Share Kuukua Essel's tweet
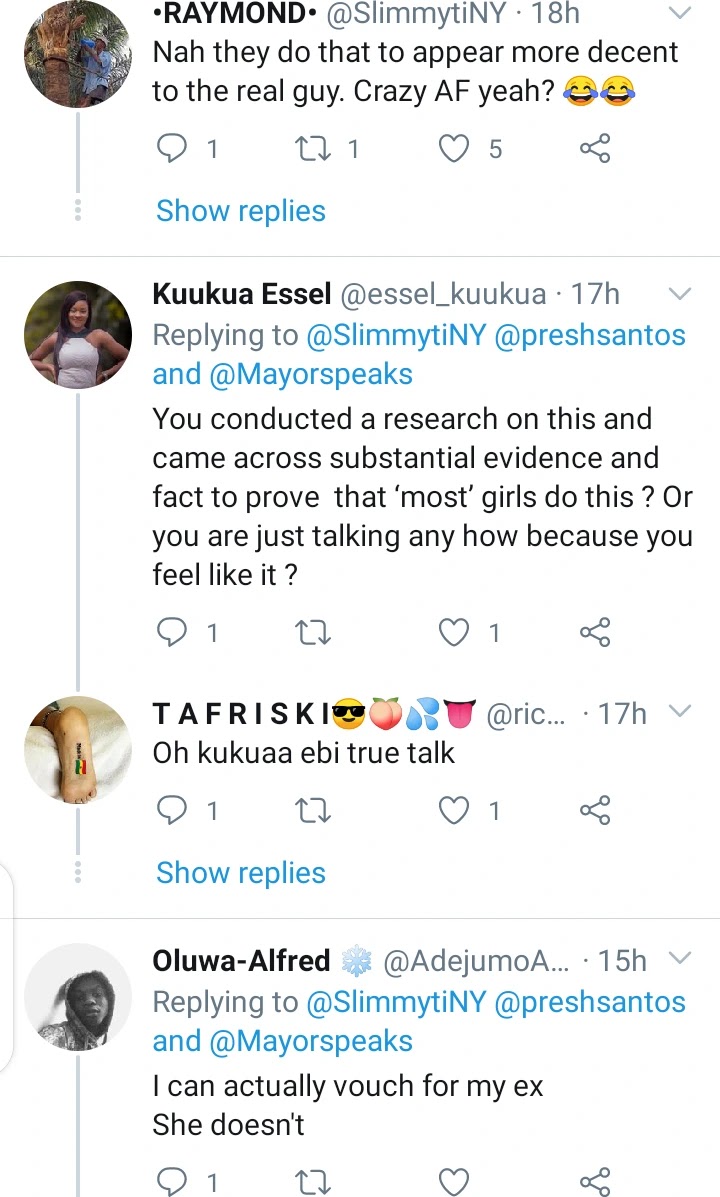Image resolution: width=720 pixels, height=1197 pixels. [x=595, y=632]
